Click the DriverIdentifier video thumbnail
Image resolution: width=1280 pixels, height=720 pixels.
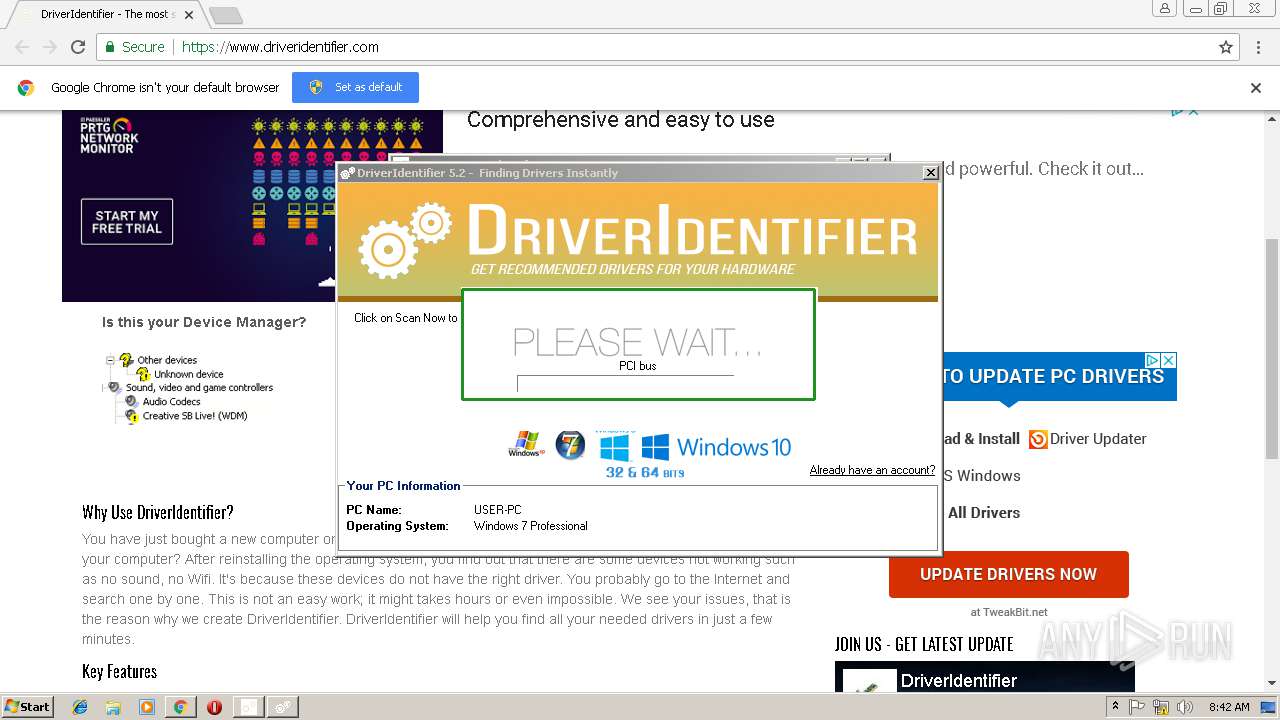pos(985,677)
